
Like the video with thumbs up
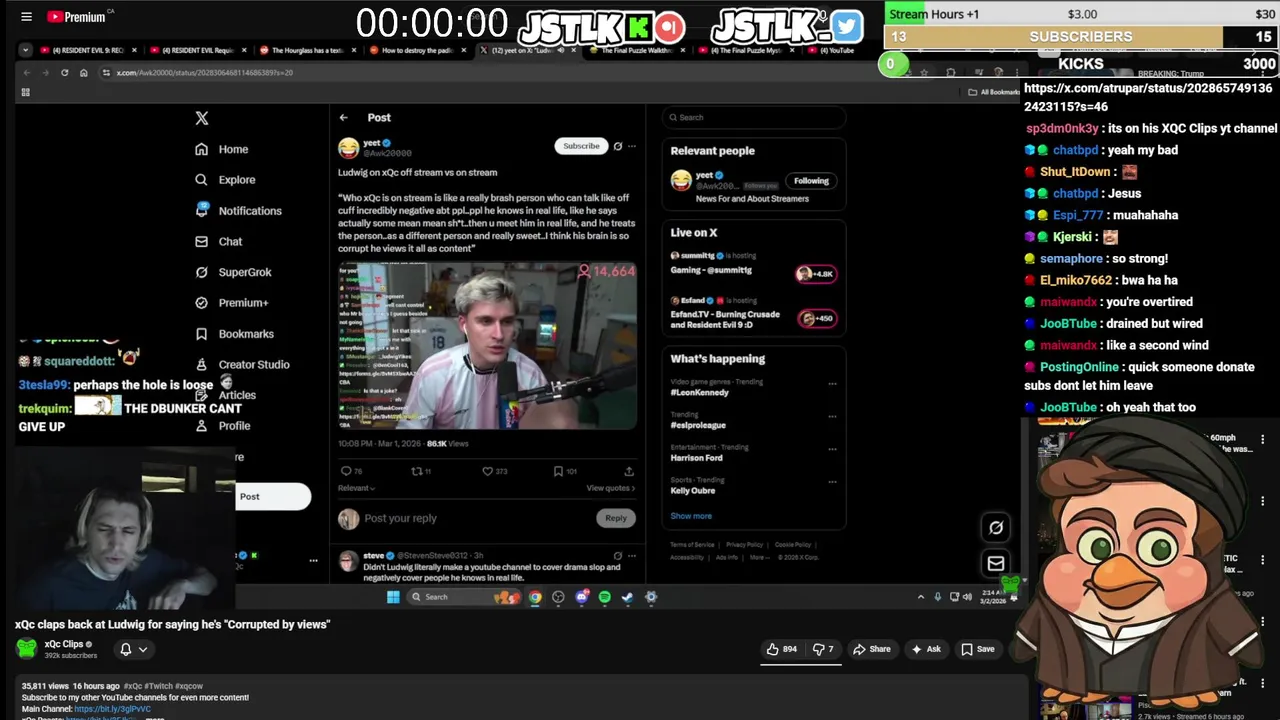click(x=782, y=649)
